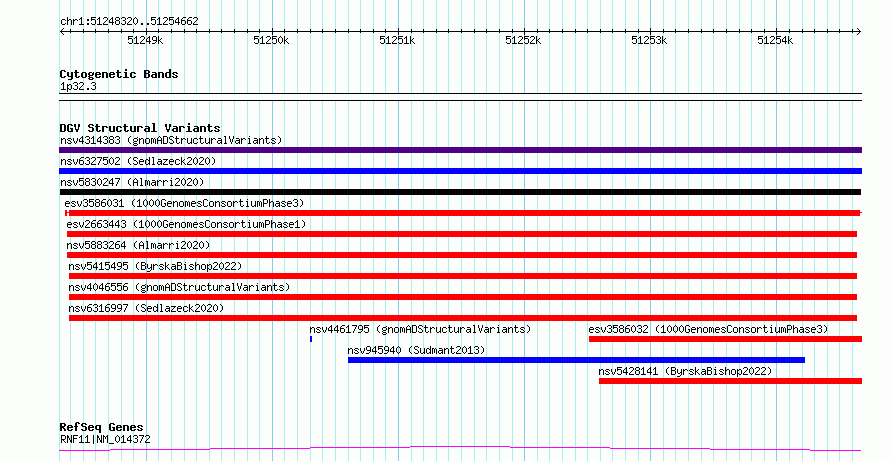
Task: Click the nsv5415495 ByrskaBishop2022 red bar
Action: point(463,276)
